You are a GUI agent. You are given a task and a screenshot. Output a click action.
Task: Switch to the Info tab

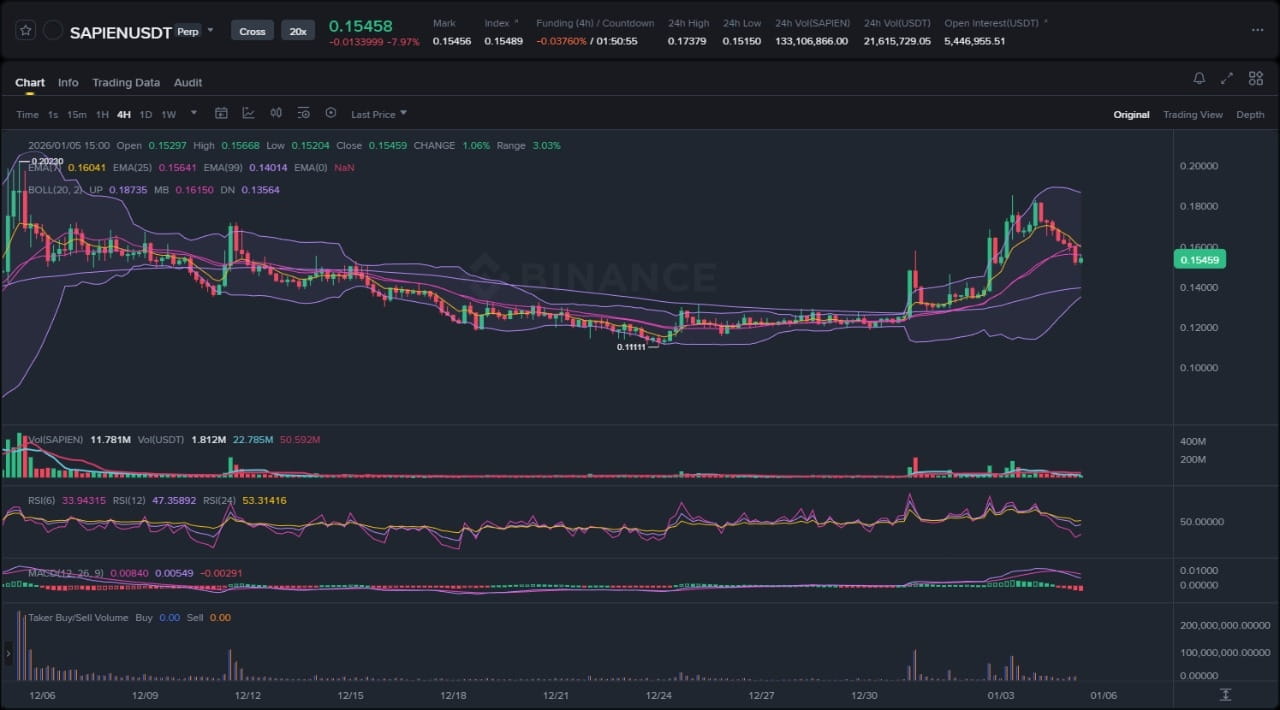(68, 83)
